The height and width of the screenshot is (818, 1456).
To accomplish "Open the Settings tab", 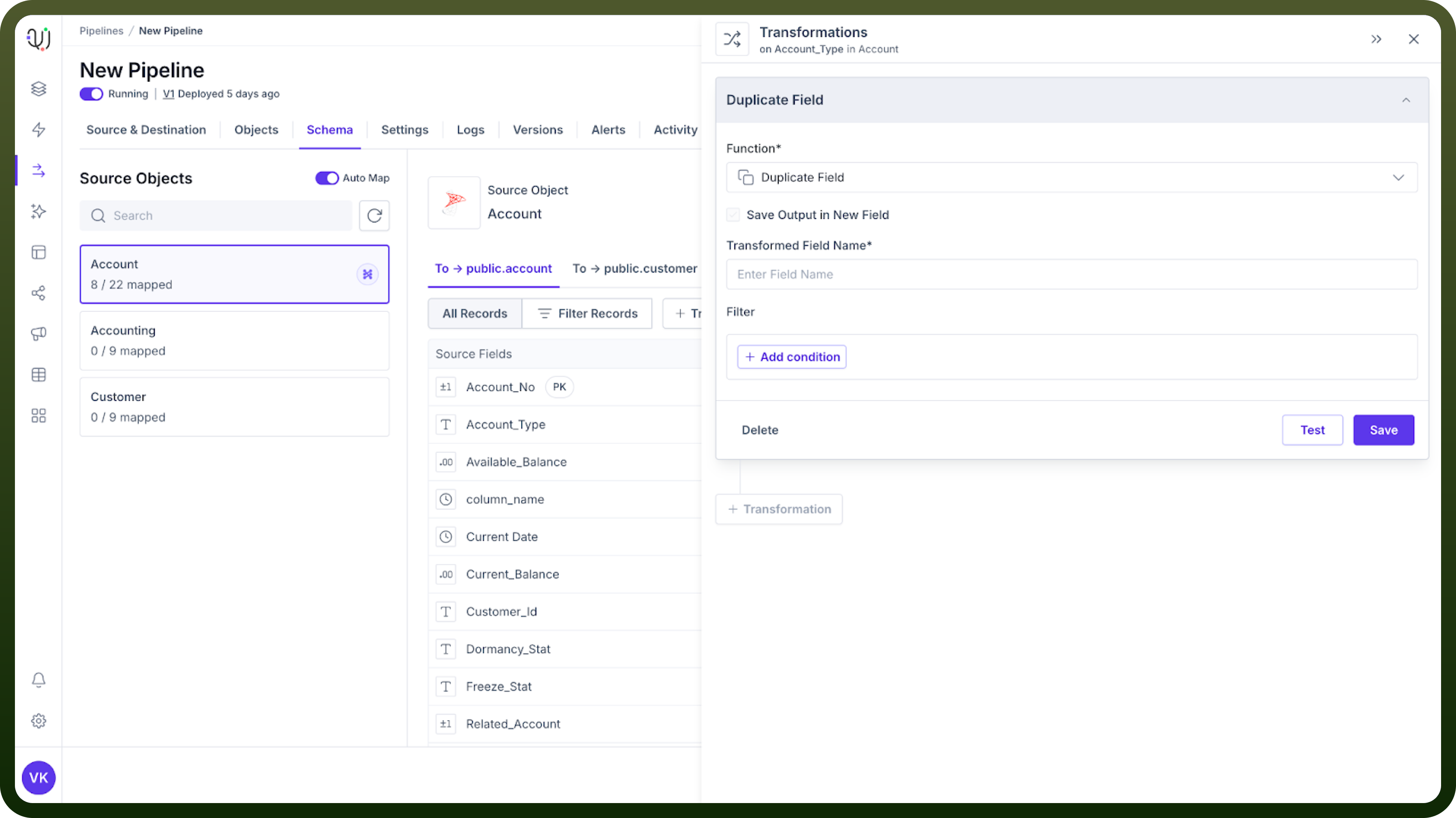I will [x=405, y=130].
